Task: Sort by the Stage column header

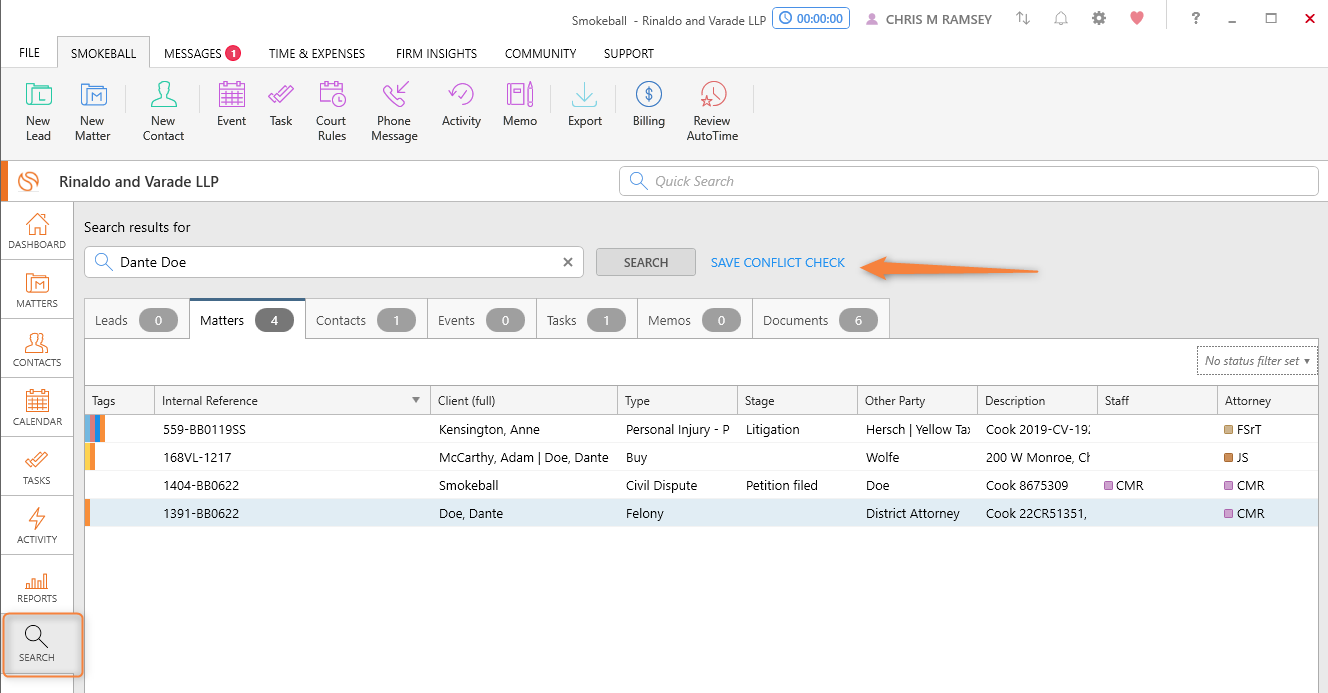Action: [x=797, y=400]
